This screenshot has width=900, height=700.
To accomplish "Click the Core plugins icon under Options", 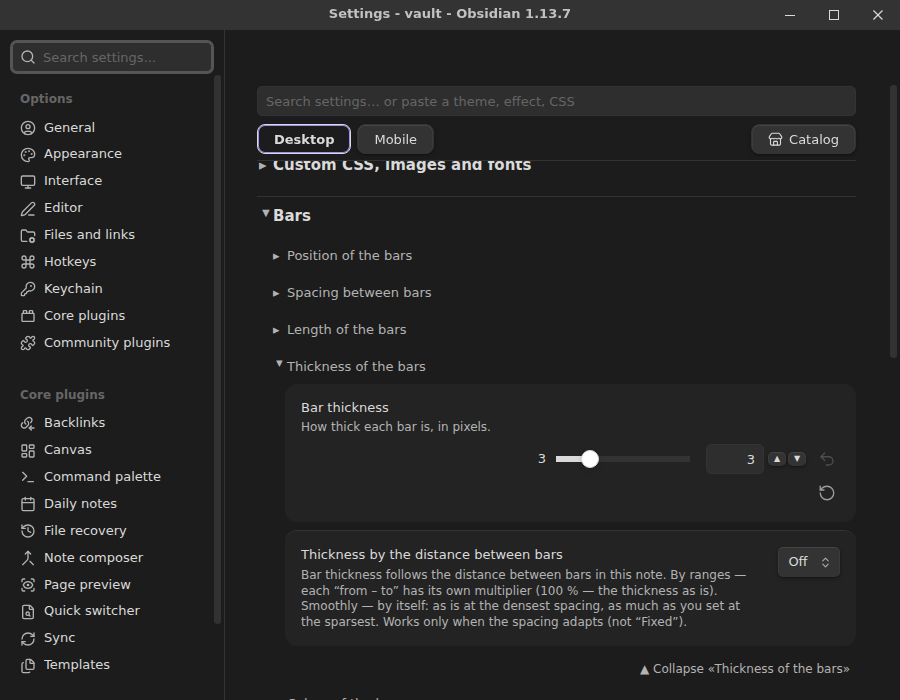I will point(28,316).
